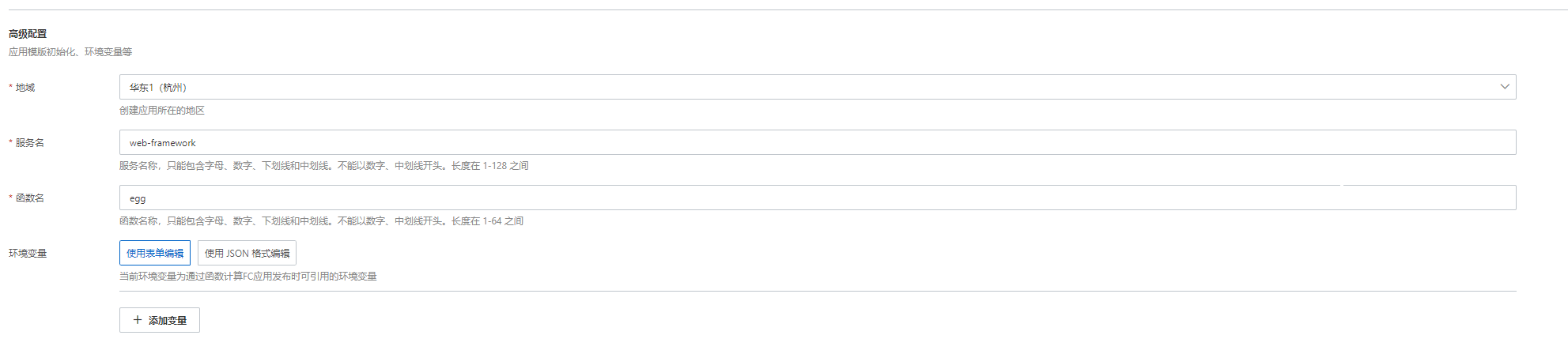Click the 应用模版初始化、环境变量等 subtitle
Screen dimensions: 1568x354
coord(70,52)
